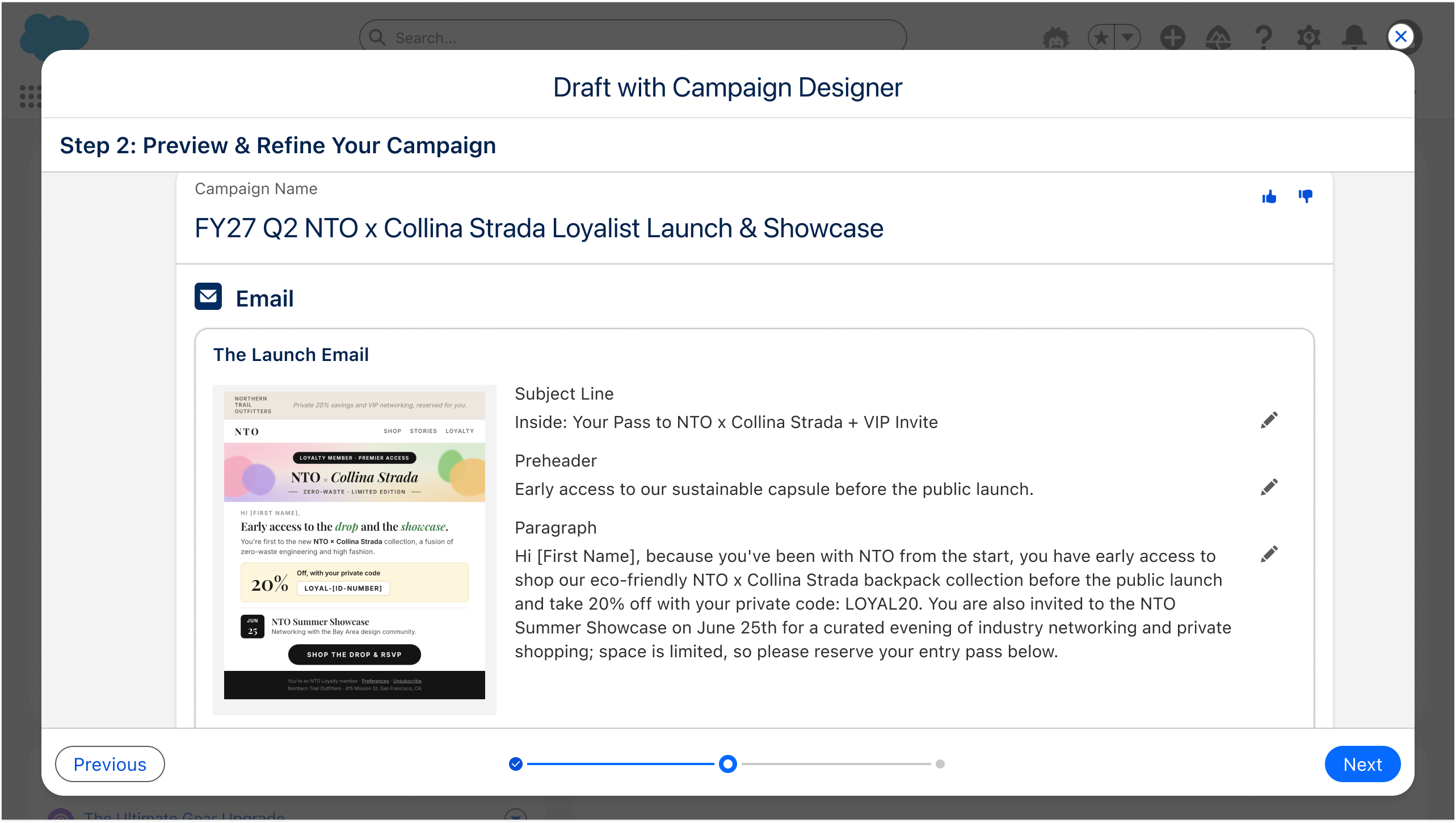Select the current second progress step

pos(727,765)
